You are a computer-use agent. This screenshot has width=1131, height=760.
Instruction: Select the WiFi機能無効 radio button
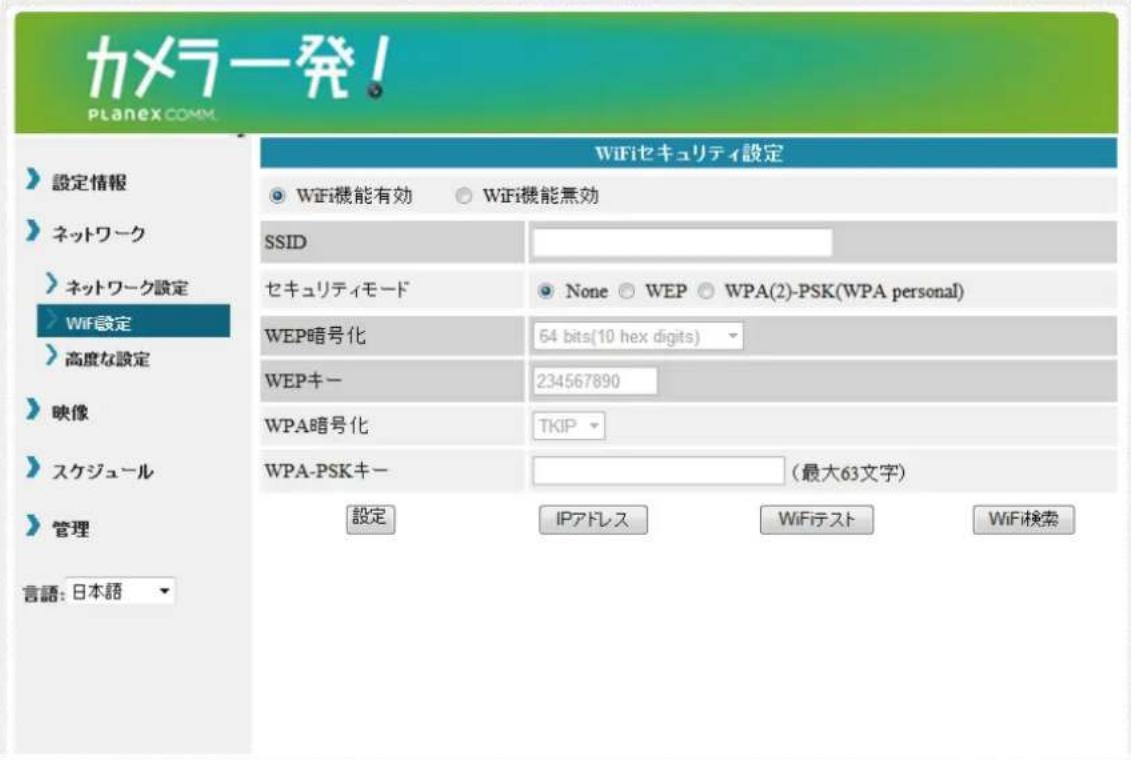(x=463, y=195)
